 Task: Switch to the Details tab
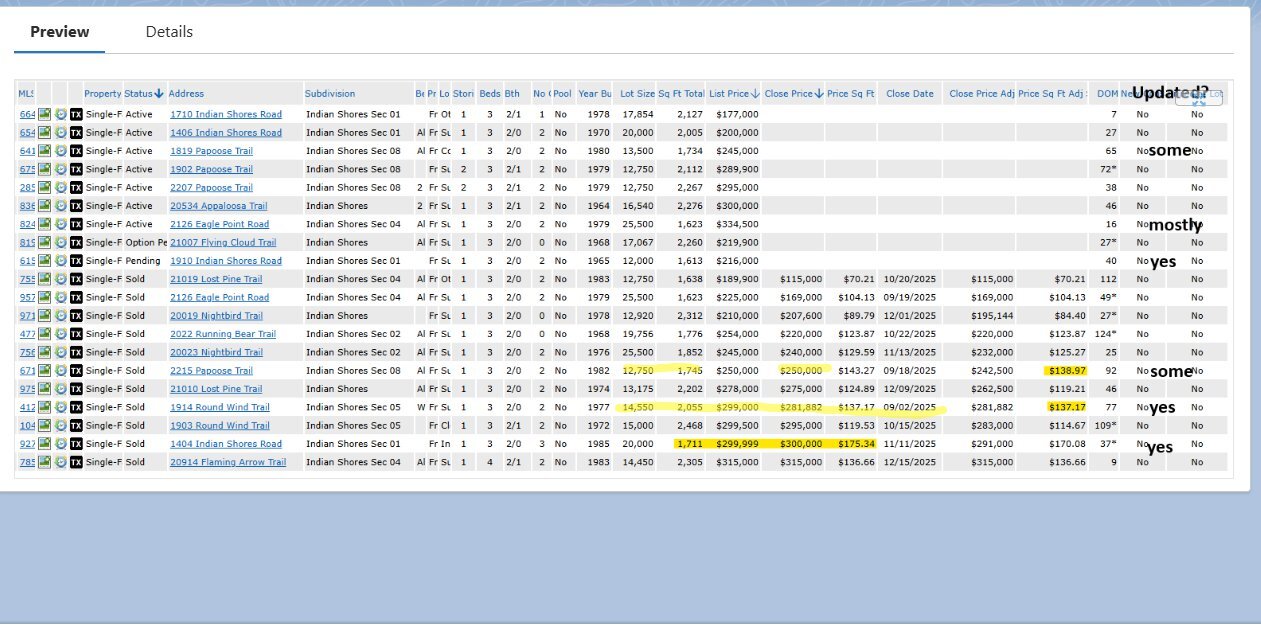coord(169,32)
